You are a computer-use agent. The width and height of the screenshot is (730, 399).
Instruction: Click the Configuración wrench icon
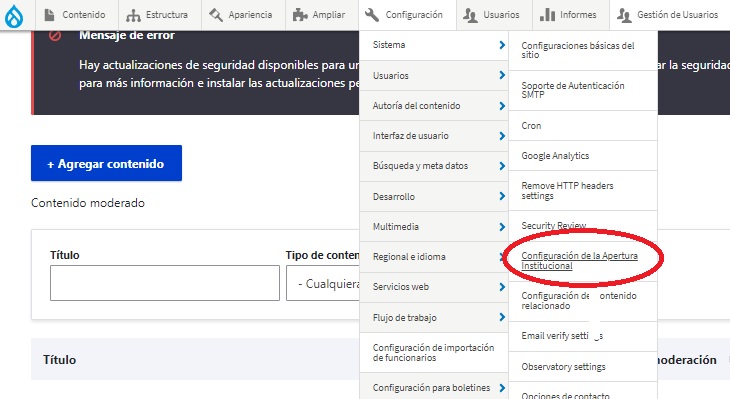[x=372, y=15]
